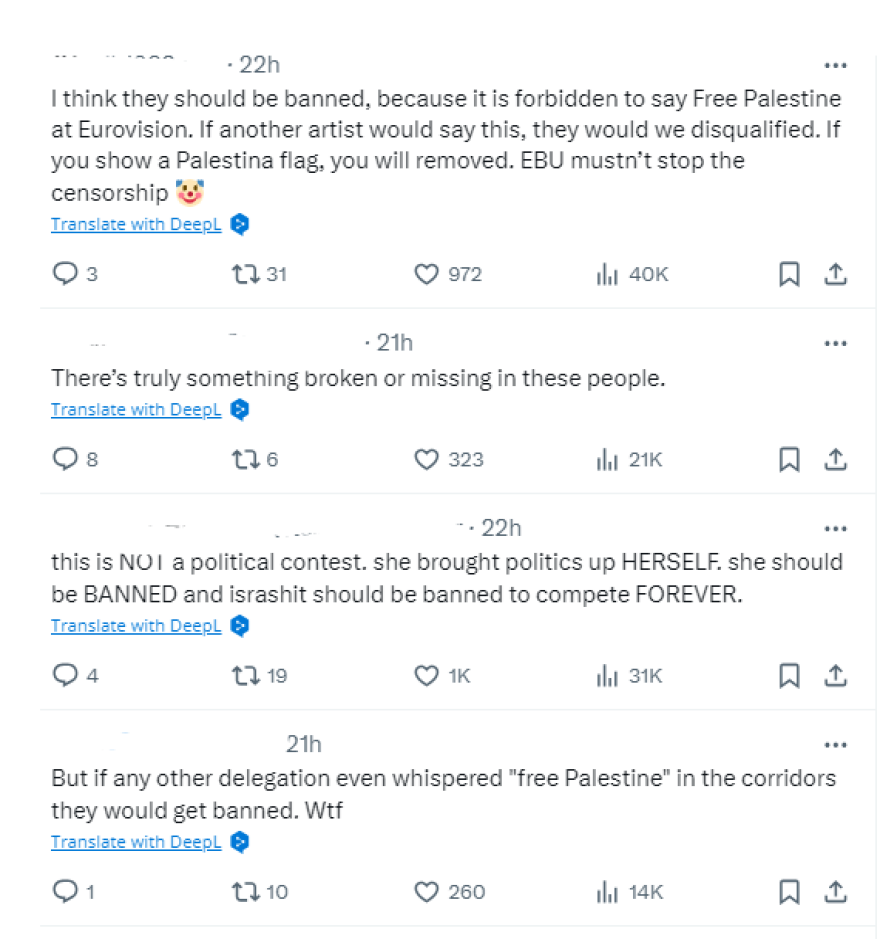Open more options on 'political contest' tweet
This screenshot has width=880, height=939.
835,529
